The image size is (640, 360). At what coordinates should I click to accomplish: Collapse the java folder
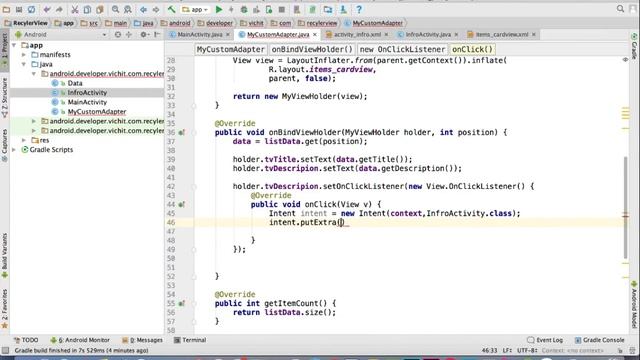coord(24,64)
